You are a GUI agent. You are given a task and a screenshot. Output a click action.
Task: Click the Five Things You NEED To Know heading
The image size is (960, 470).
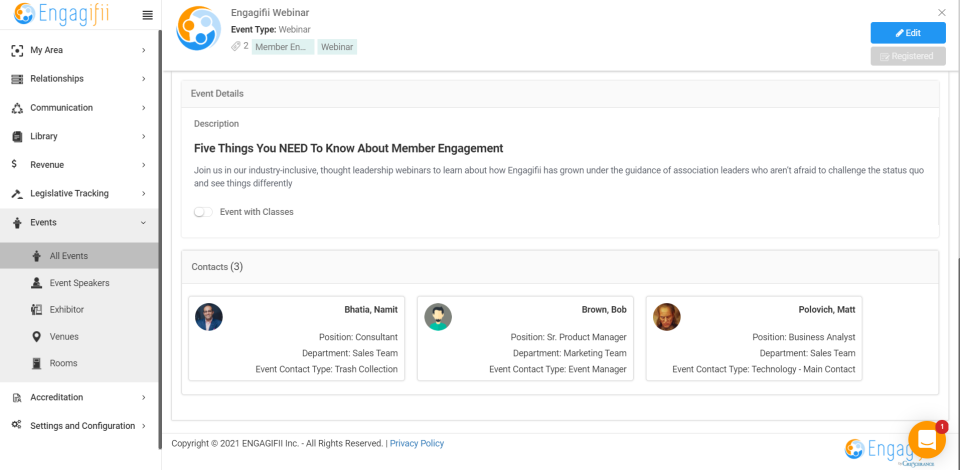348,149
